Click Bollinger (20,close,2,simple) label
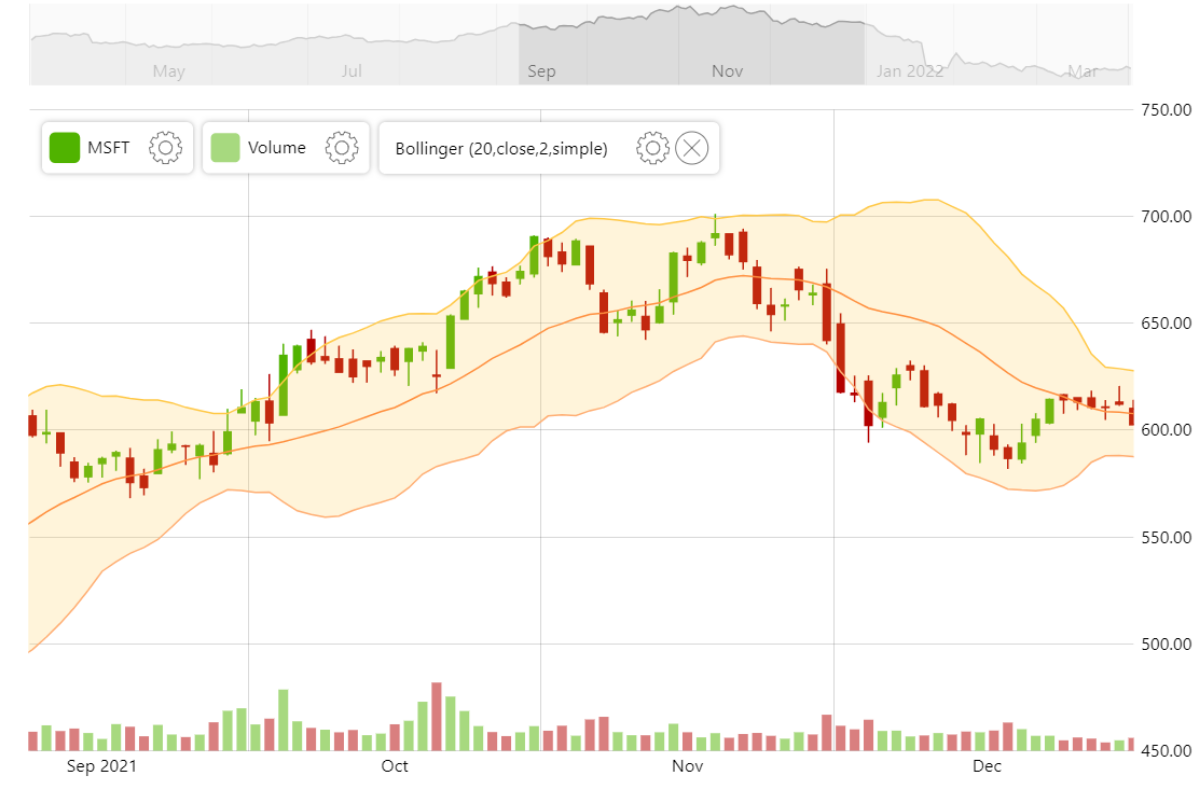 tap(501, 149)
